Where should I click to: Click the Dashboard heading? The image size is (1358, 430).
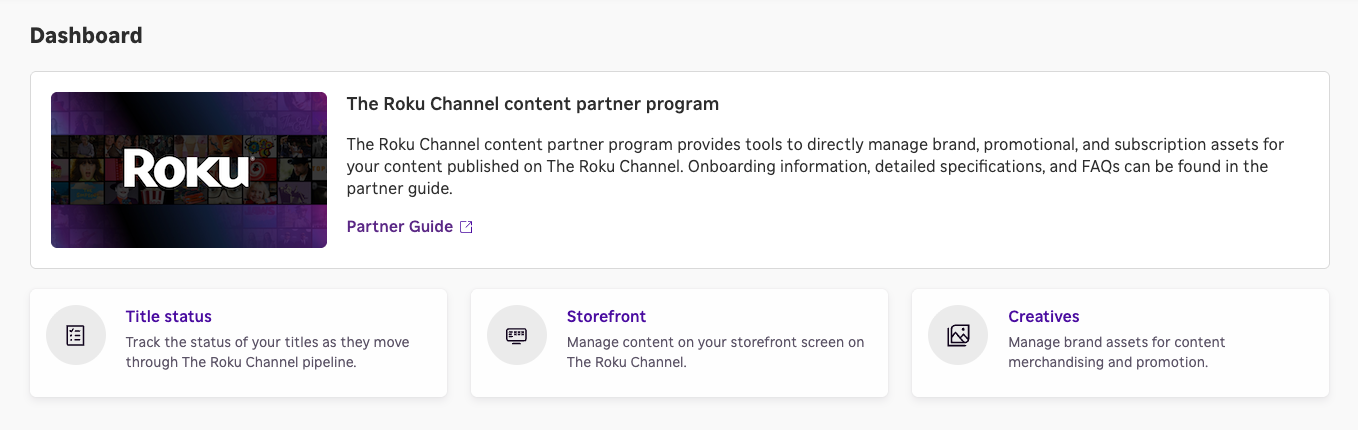click(x=86, y=36)
